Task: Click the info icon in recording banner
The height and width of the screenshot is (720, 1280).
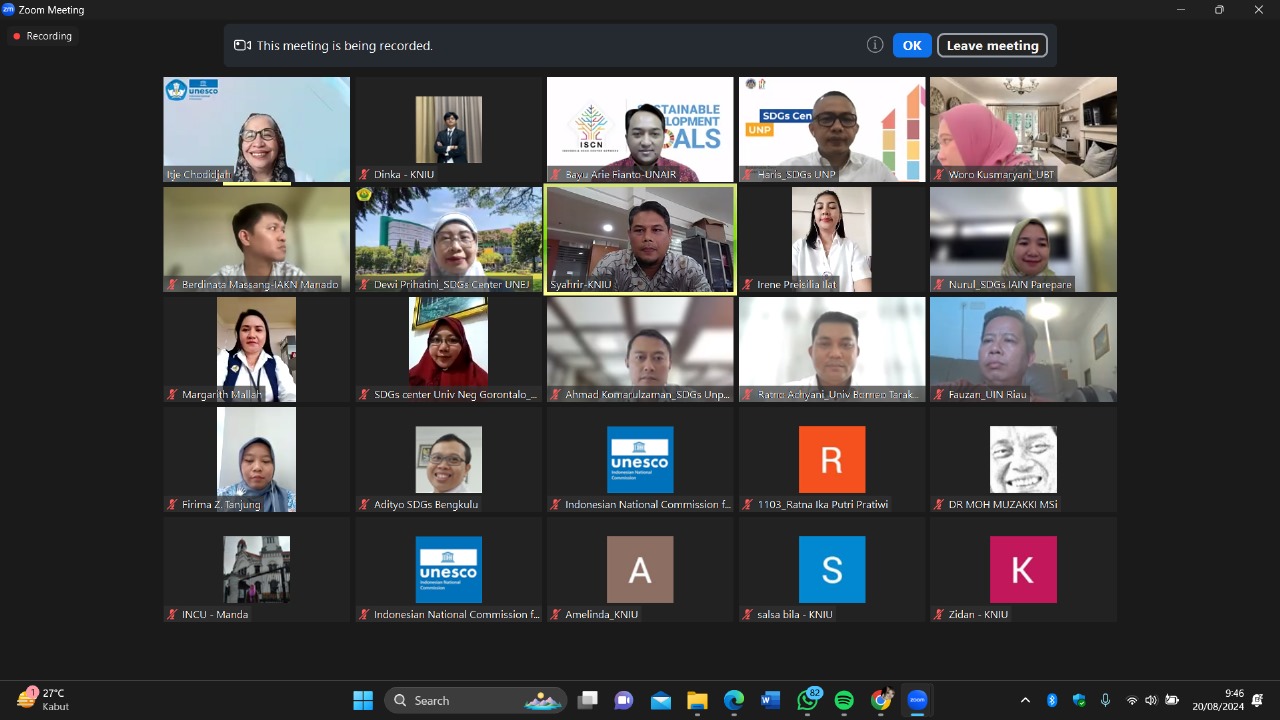Action: pos(875,45)
